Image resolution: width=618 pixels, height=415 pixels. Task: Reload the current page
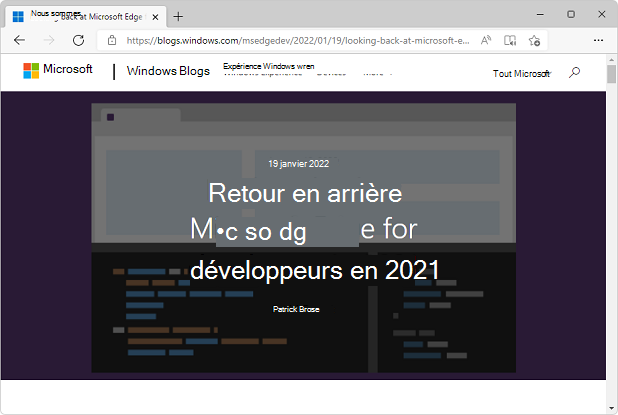[x=78, y=40]
